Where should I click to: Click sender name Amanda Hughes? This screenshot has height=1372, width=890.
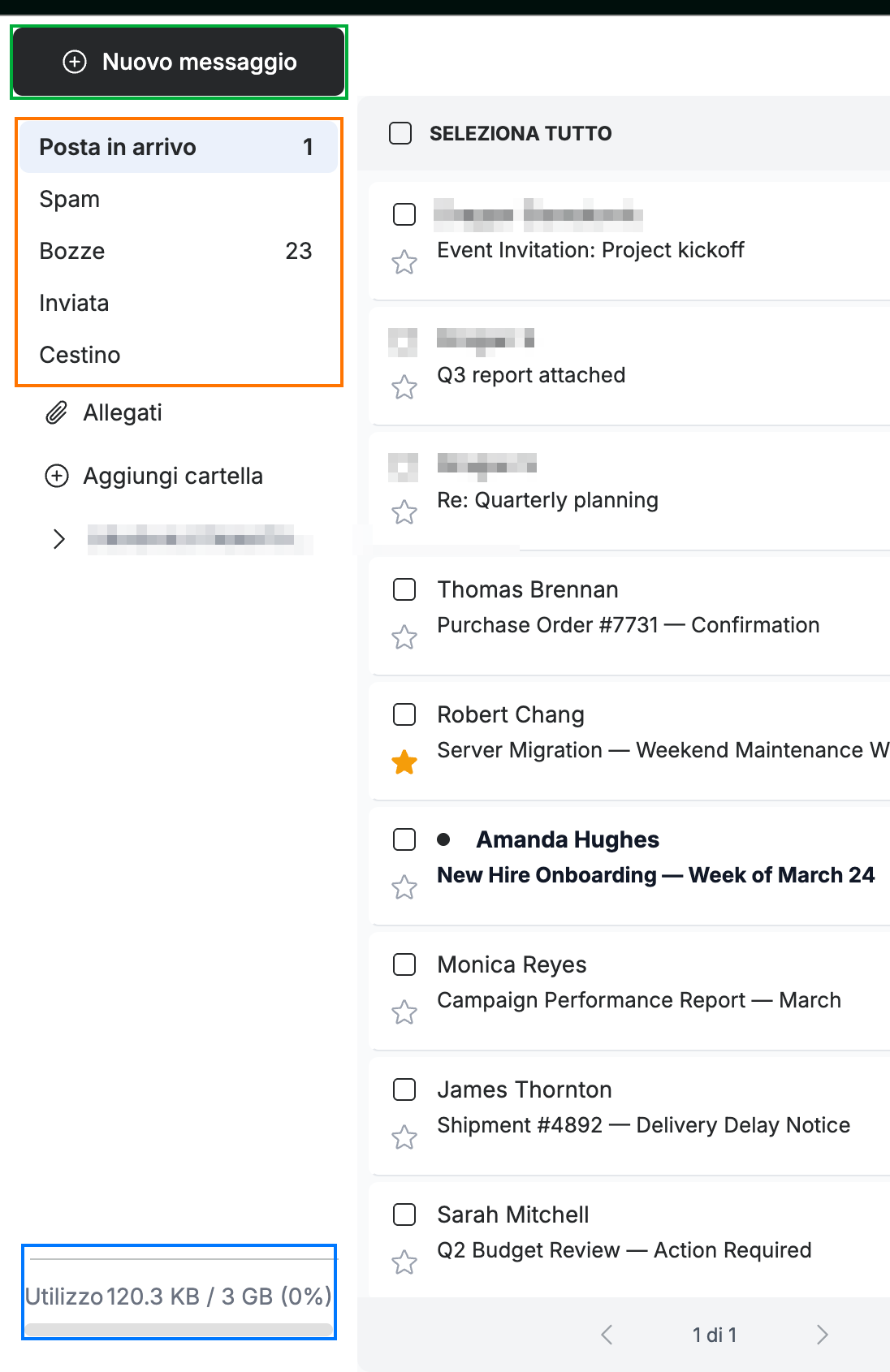(568, 839)
